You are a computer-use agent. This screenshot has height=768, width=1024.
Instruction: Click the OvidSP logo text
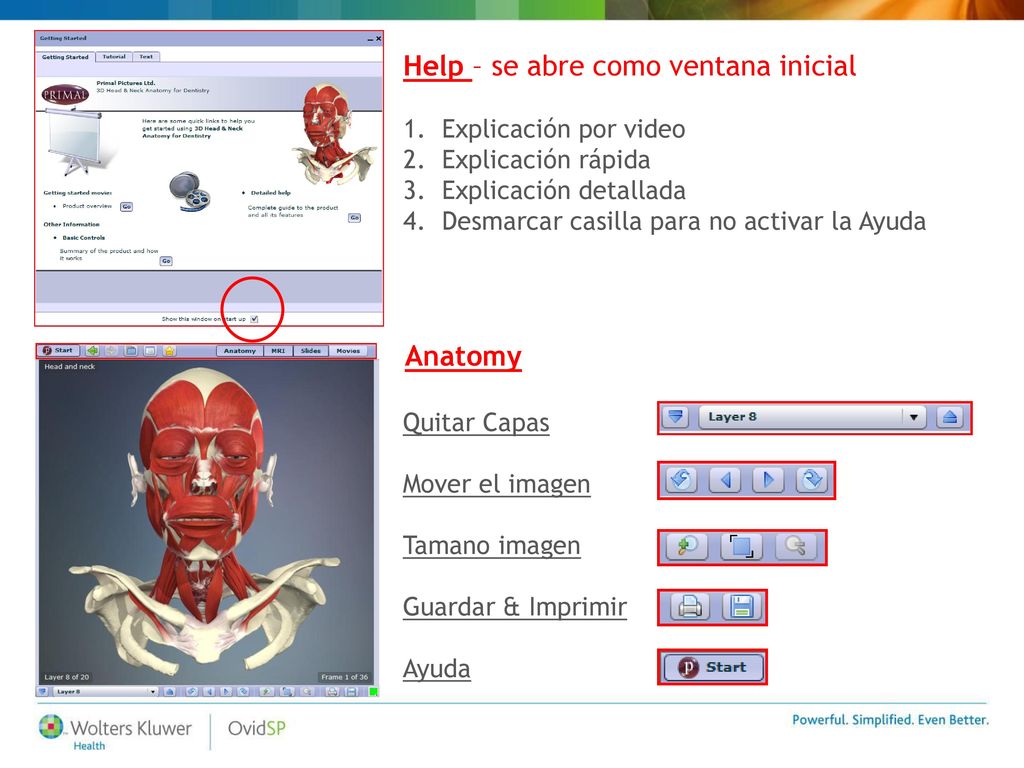coord(257,728)
